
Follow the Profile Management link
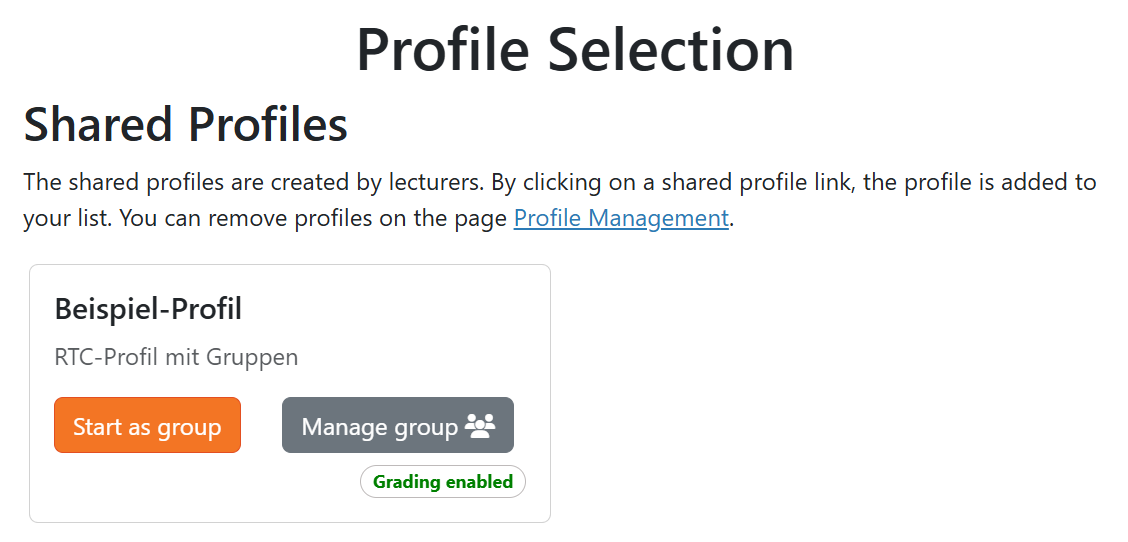coord(620,218)
